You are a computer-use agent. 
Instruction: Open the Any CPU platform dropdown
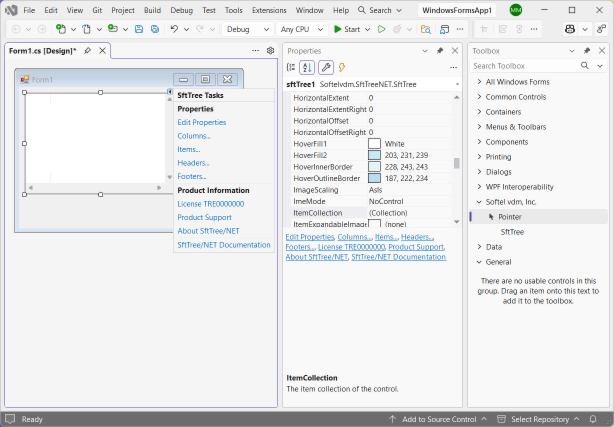[x=302, y=29]
